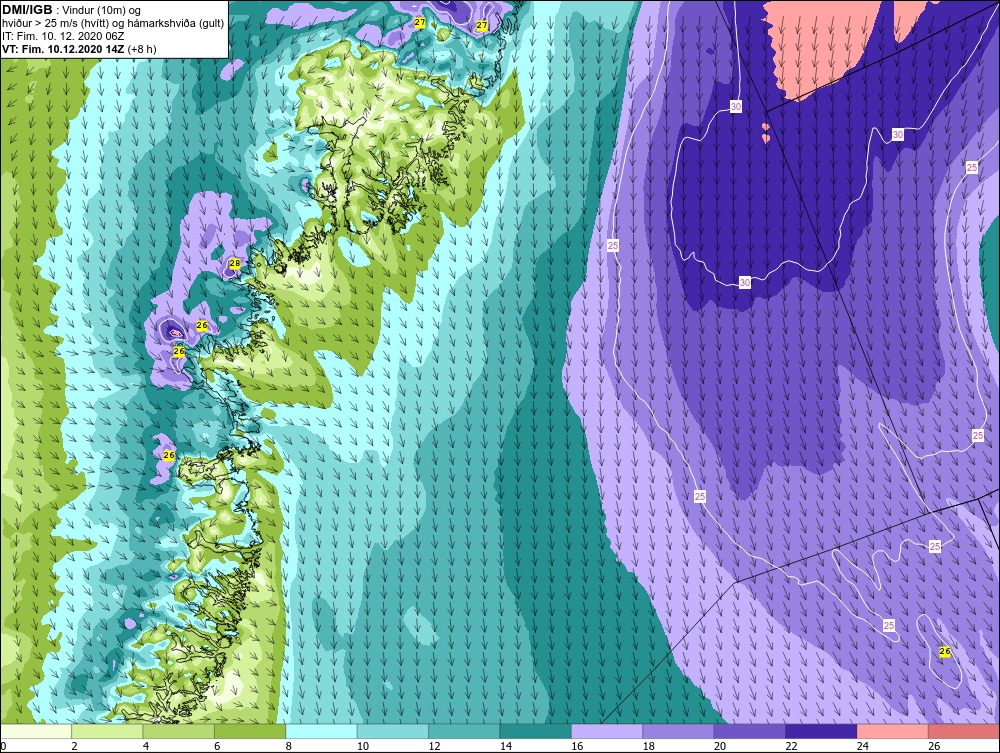Click the legend scale number '26'

coord(934,746)
